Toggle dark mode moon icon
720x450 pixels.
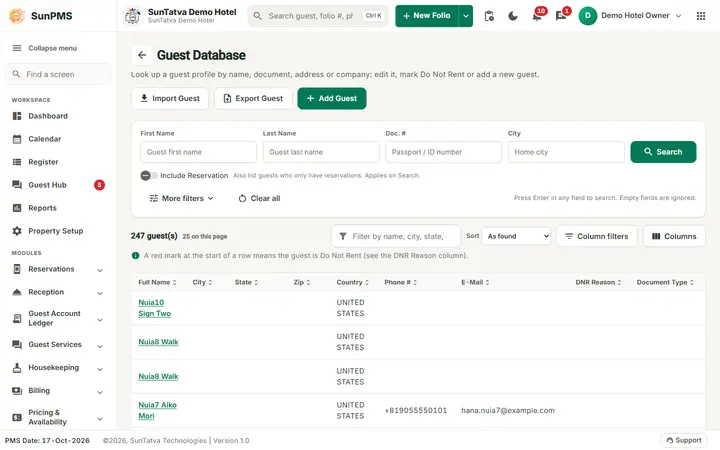coord(513,16)
